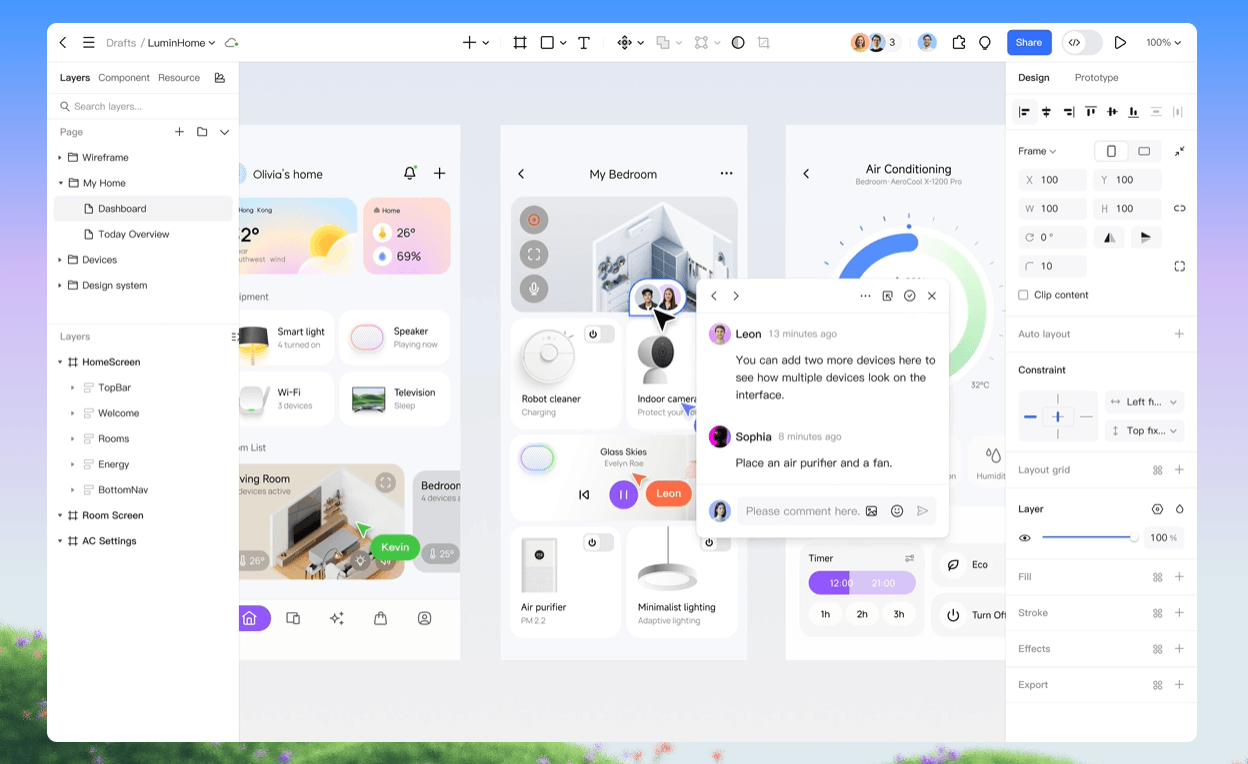
Task: Toggle the mask half-circle icon
Action: (738, 43)
